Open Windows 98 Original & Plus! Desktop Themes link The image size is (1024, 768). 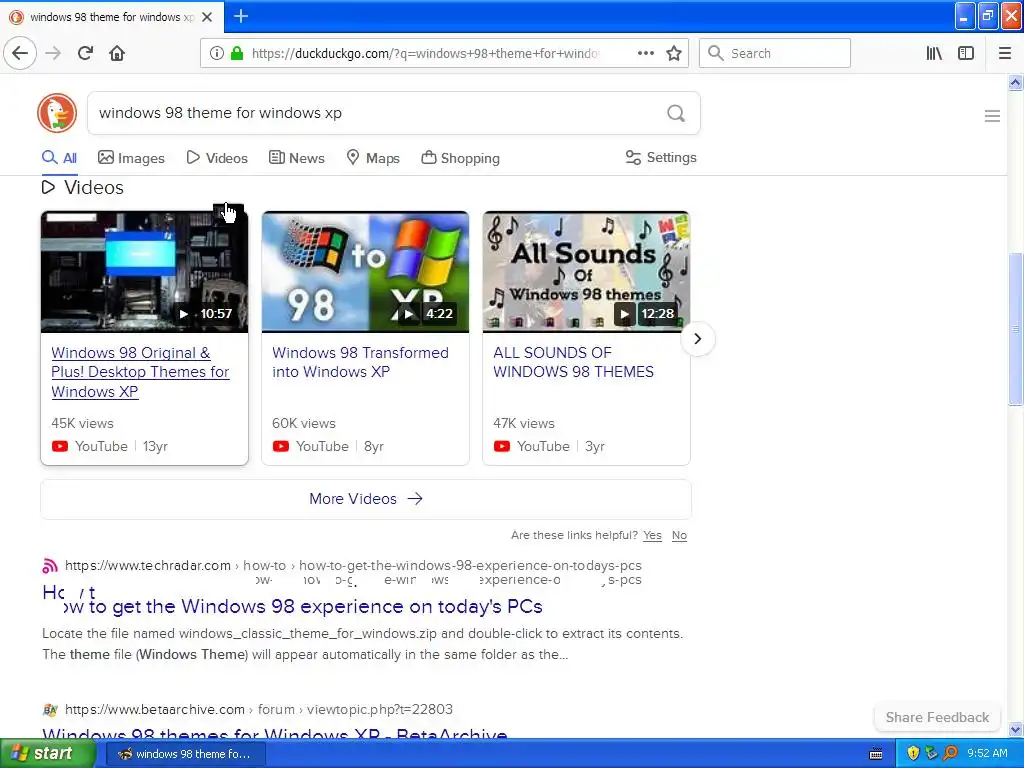click(x=140, y=372)
